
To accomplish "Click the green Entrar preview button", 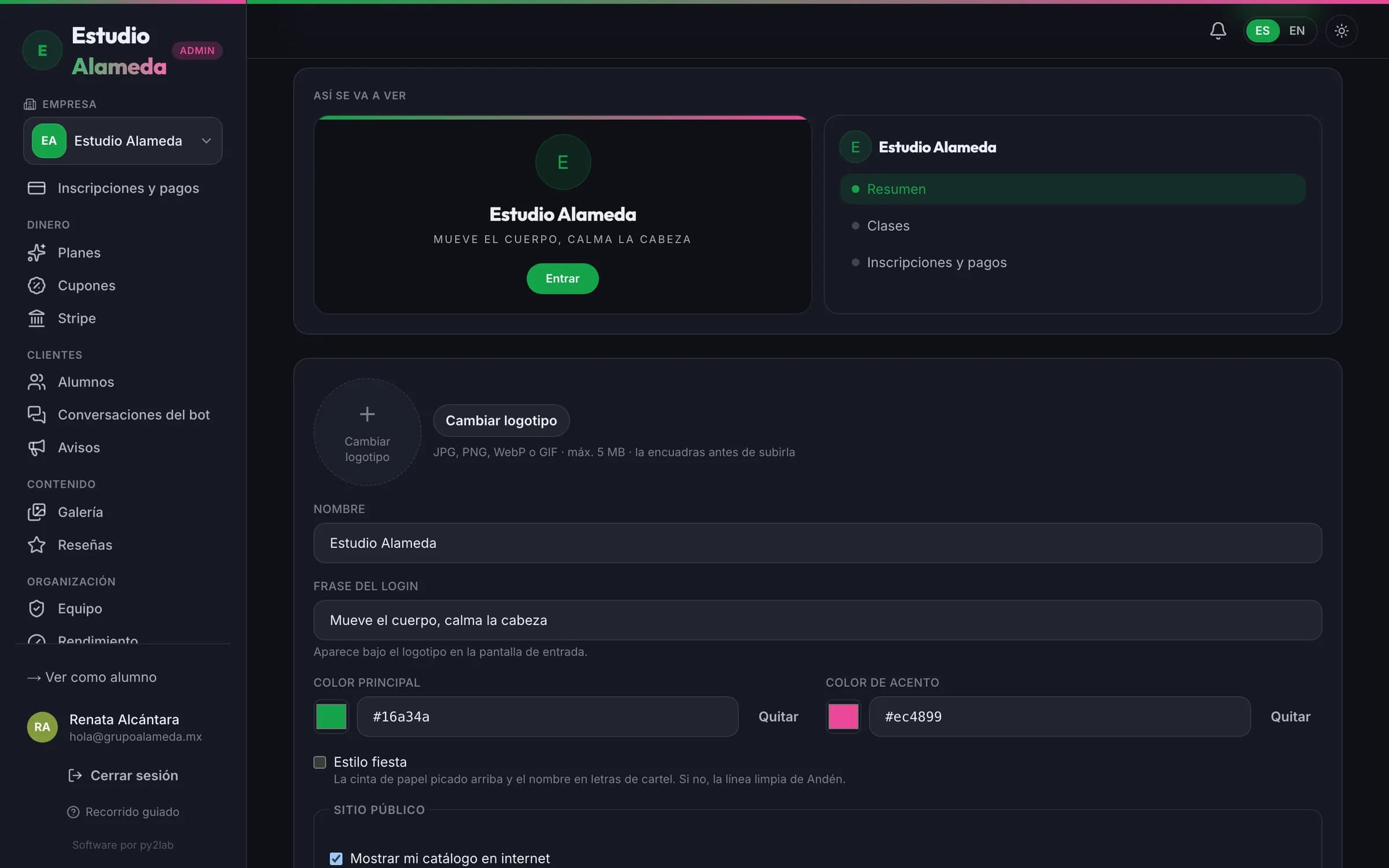I will click(x=563, y=278).
